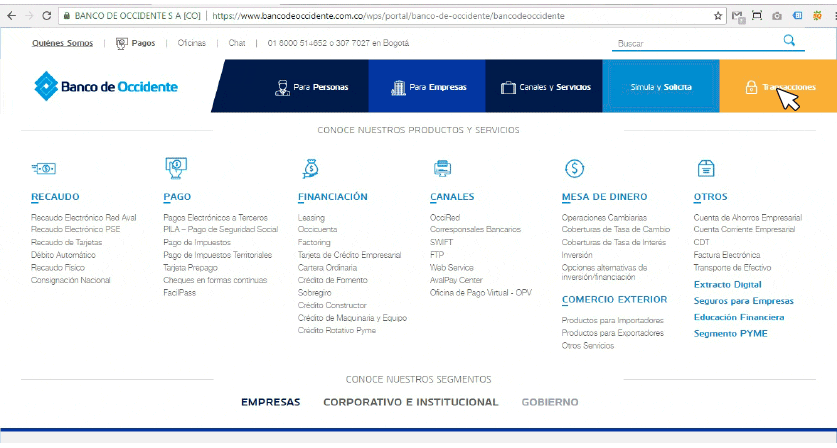Select the GOBIERNO segment tab
Image resolution: width=837 pixels, height=448 pixels.
(x=550, y=402)
